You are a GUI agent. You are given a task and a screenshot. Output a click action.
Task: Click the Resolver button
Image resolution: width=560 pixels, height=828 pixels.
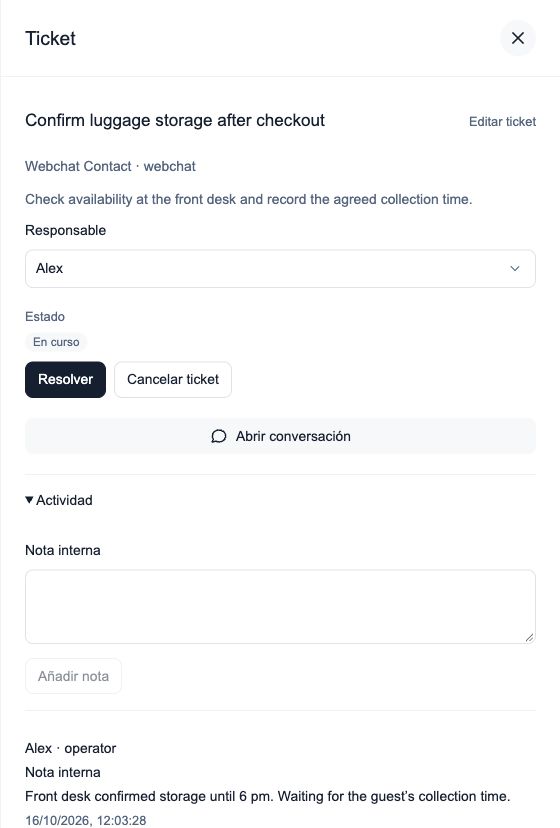coord(66,379)
